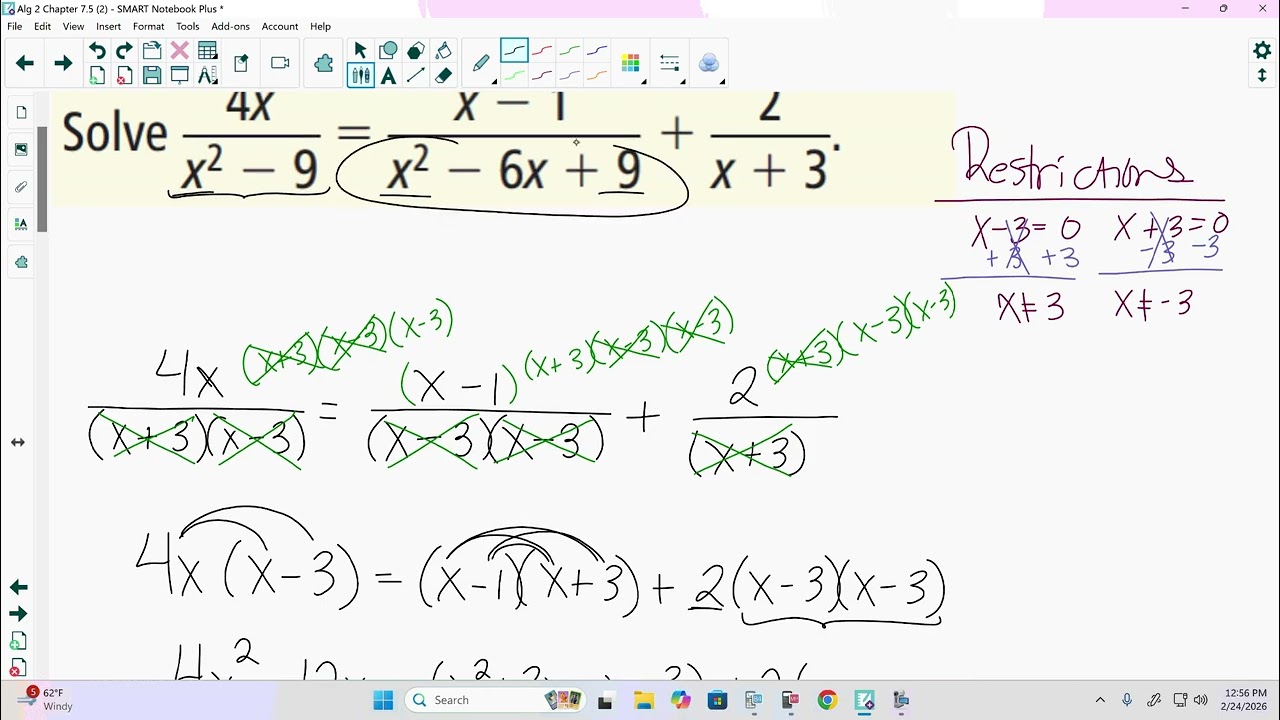Select the Text tool
The image size is (1280, 720).
pyautogui.click(x=388, y=76)
